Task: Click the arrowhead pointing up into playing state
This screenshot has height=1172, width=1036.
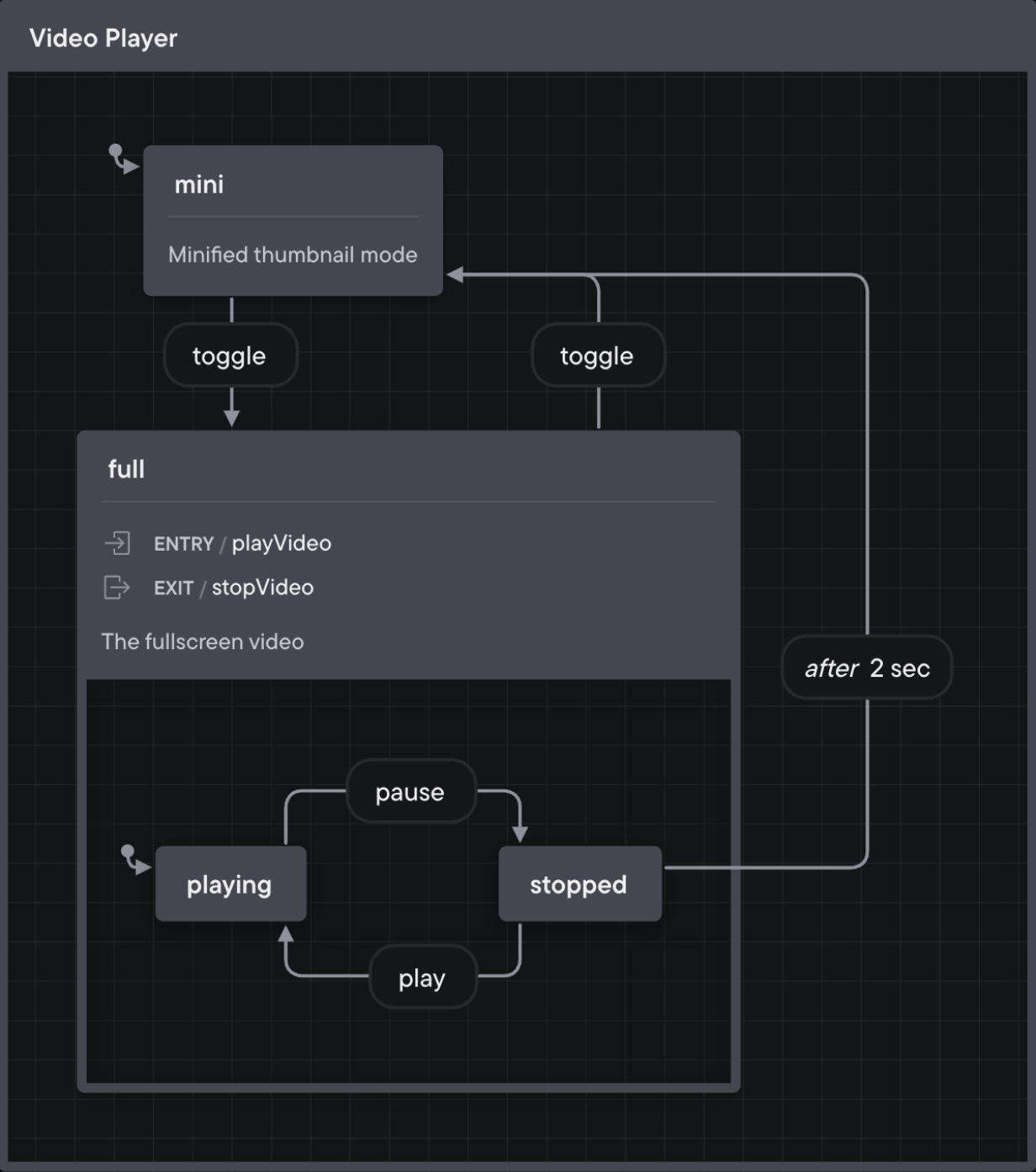Action: 286,934
